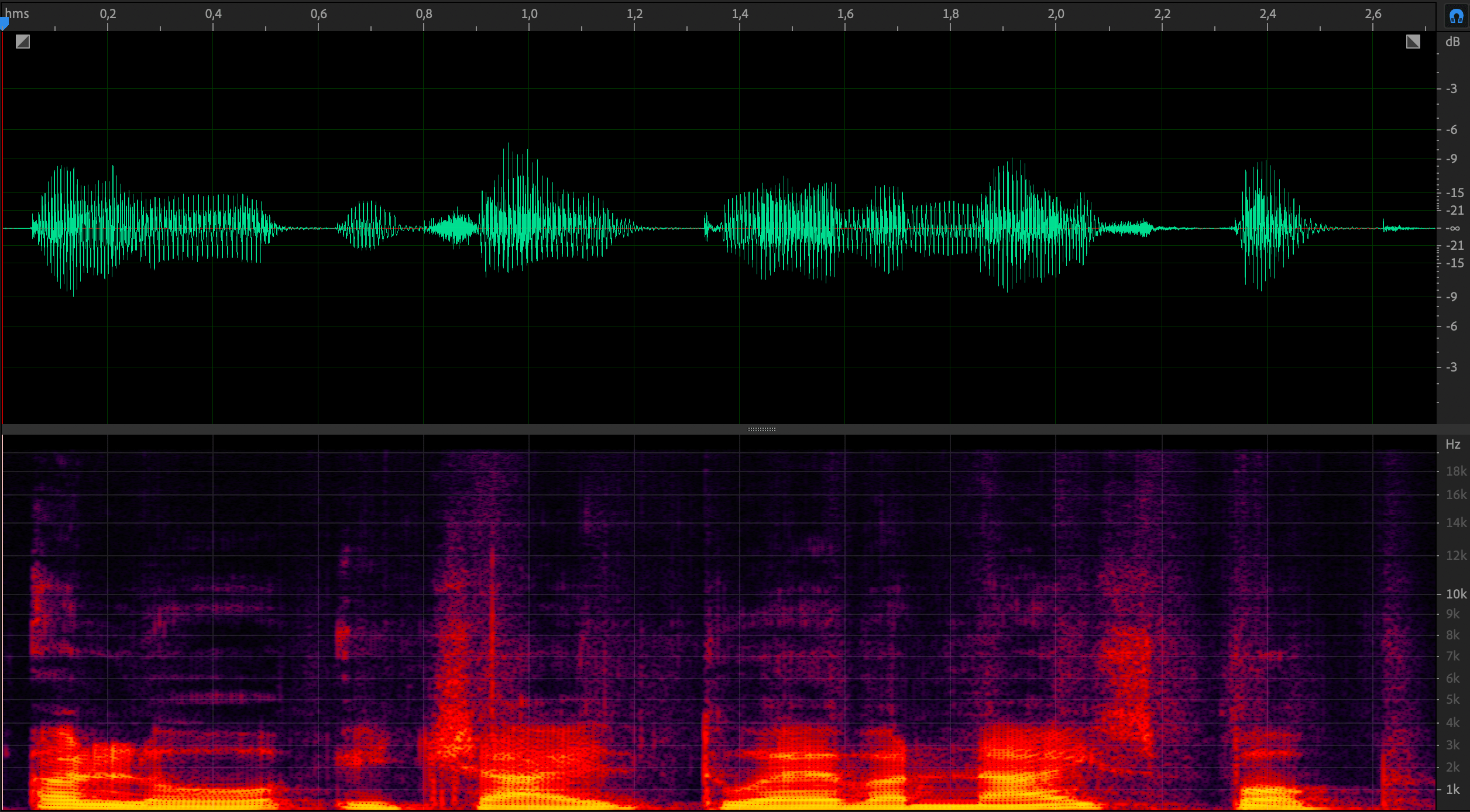This screenshot has width=1470, height=812.
Task: Click the 6k label on the frequency scale
Action: [x=1453, y=678]
